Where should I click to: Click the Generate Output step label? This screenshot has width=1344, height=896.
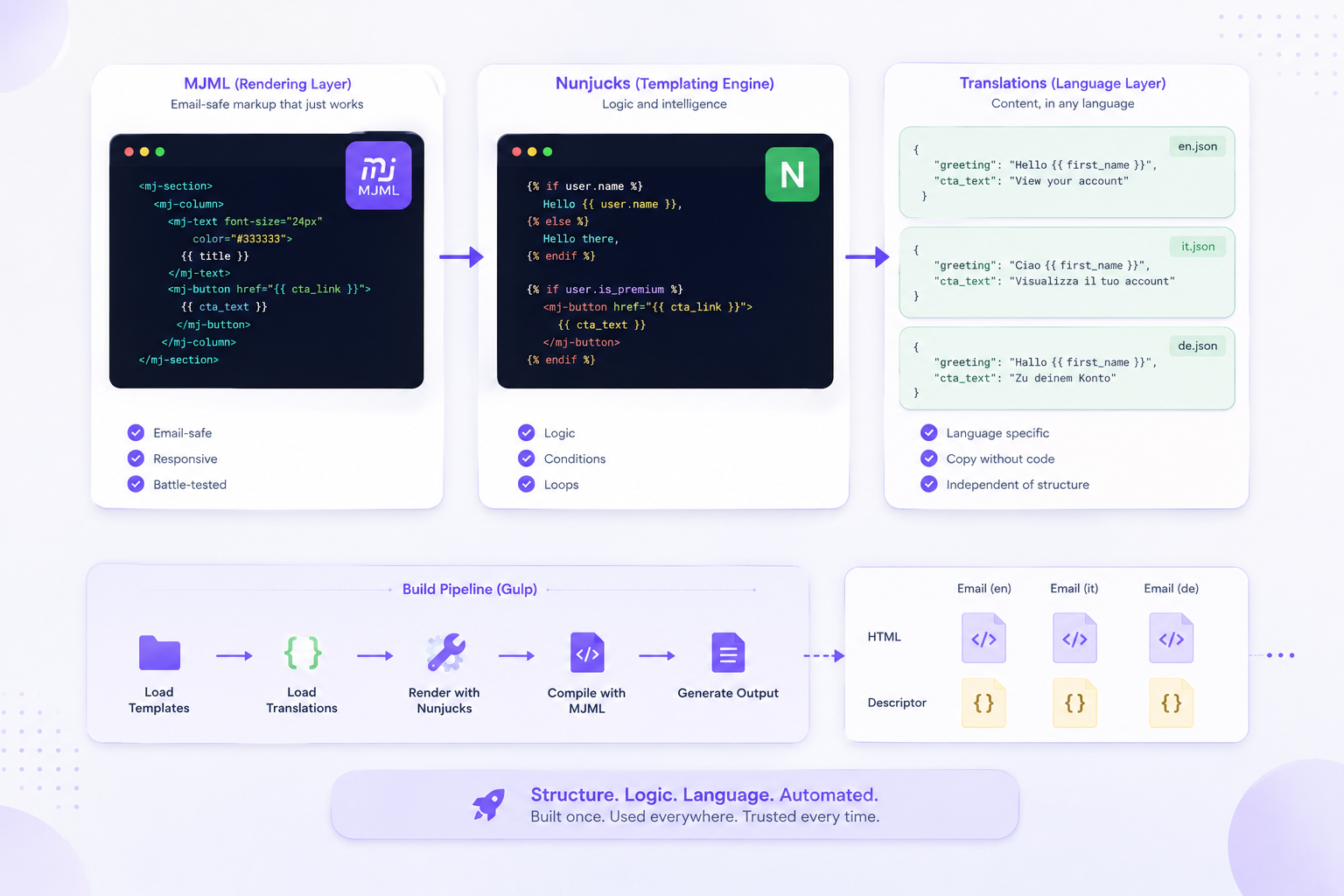pyautogui.click(x=728, y=693)
